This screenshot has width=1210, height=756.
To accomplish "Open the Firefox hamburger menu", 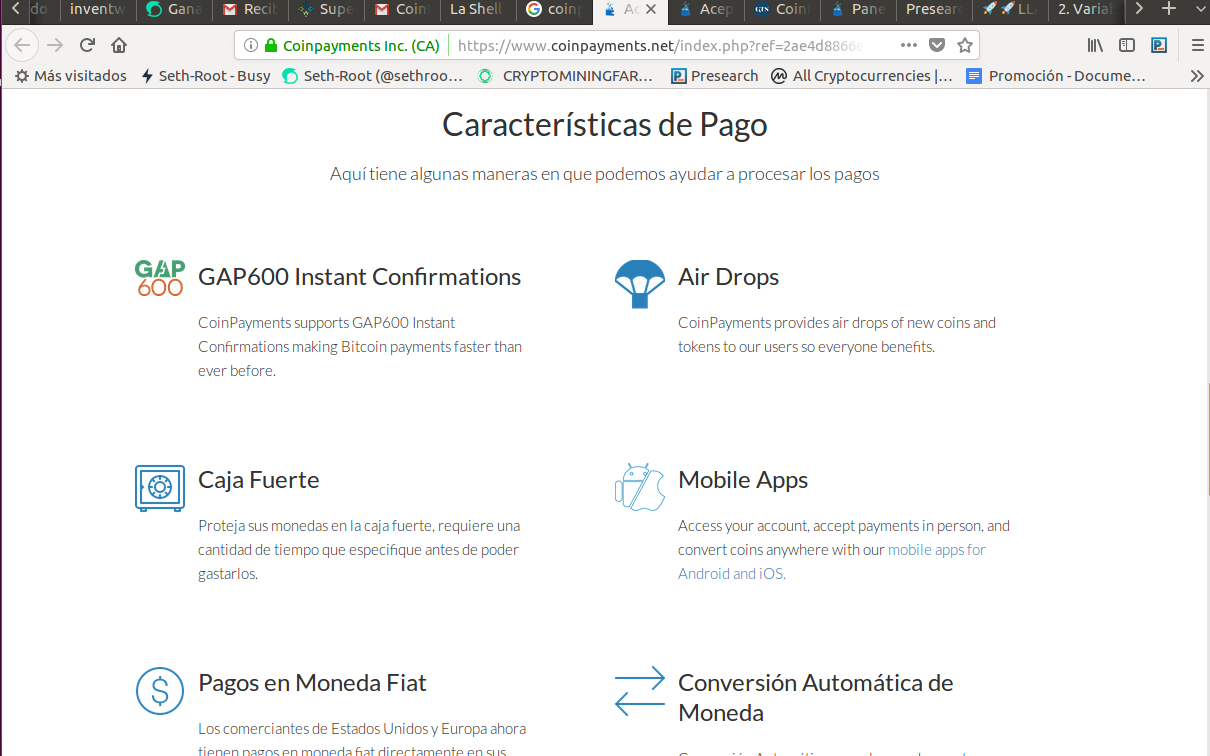I will (x=1197, y=45).
